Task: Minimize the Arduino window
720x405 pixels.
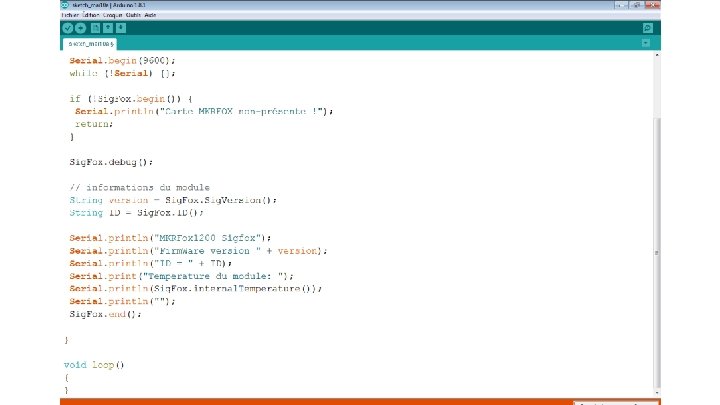Action: point(620,5)
